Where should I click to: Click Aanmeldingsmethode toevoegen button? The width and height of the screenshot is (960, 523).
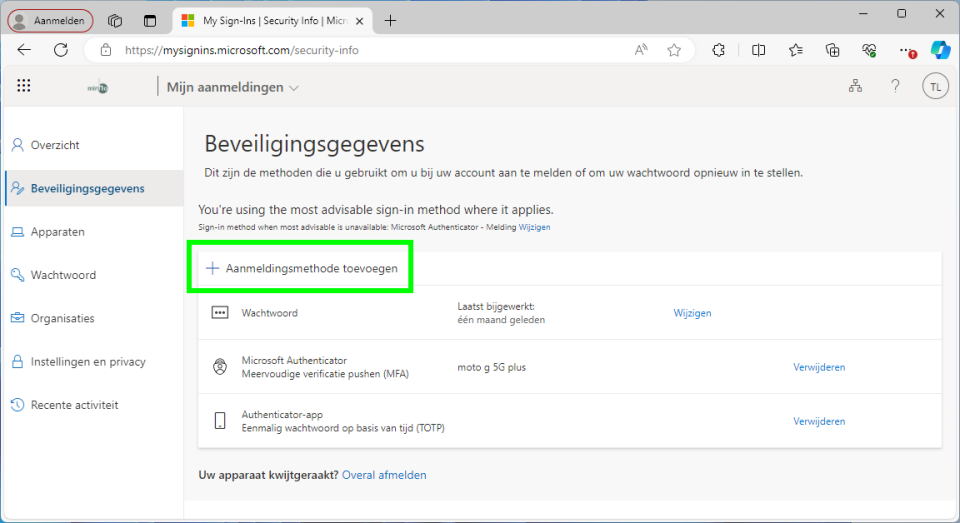coord(302,268)
